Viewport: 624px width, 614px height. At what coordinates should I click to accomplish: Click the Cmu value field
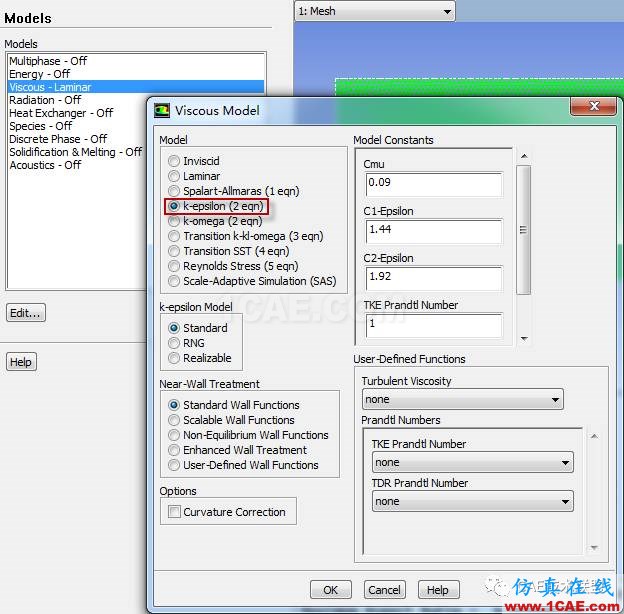tap(434, 184)
